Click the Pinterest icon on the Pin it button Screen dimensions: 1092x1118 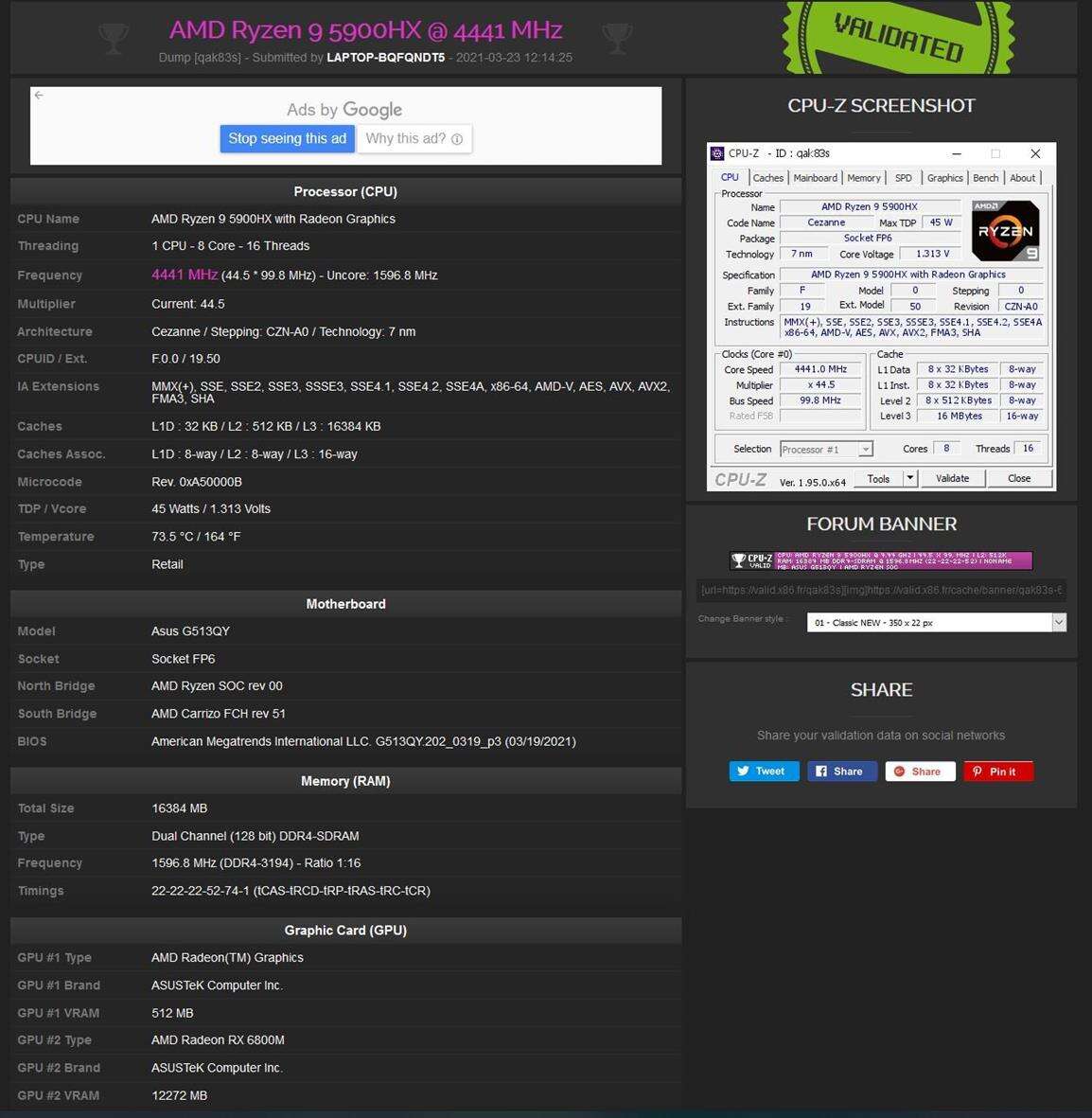tap(978, 771)
